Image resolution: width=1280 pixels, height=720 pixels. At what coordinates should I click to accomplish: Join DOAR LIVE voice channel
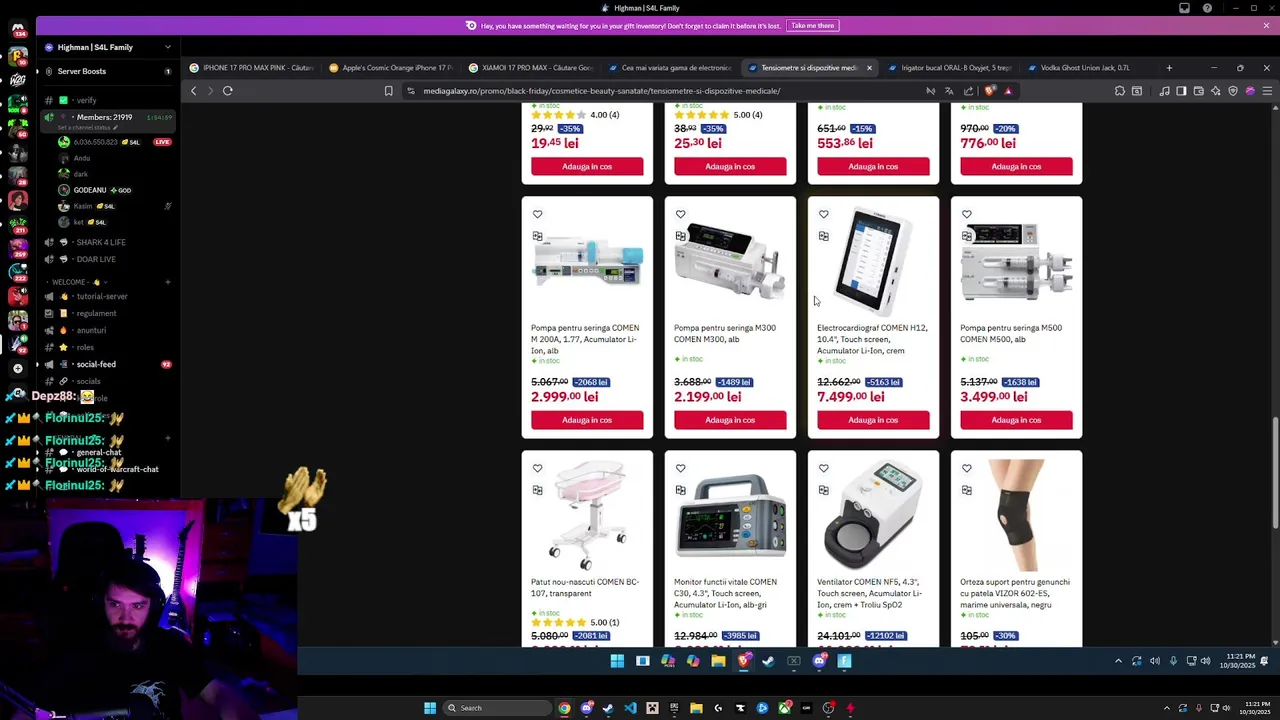(x=108, y=259)
